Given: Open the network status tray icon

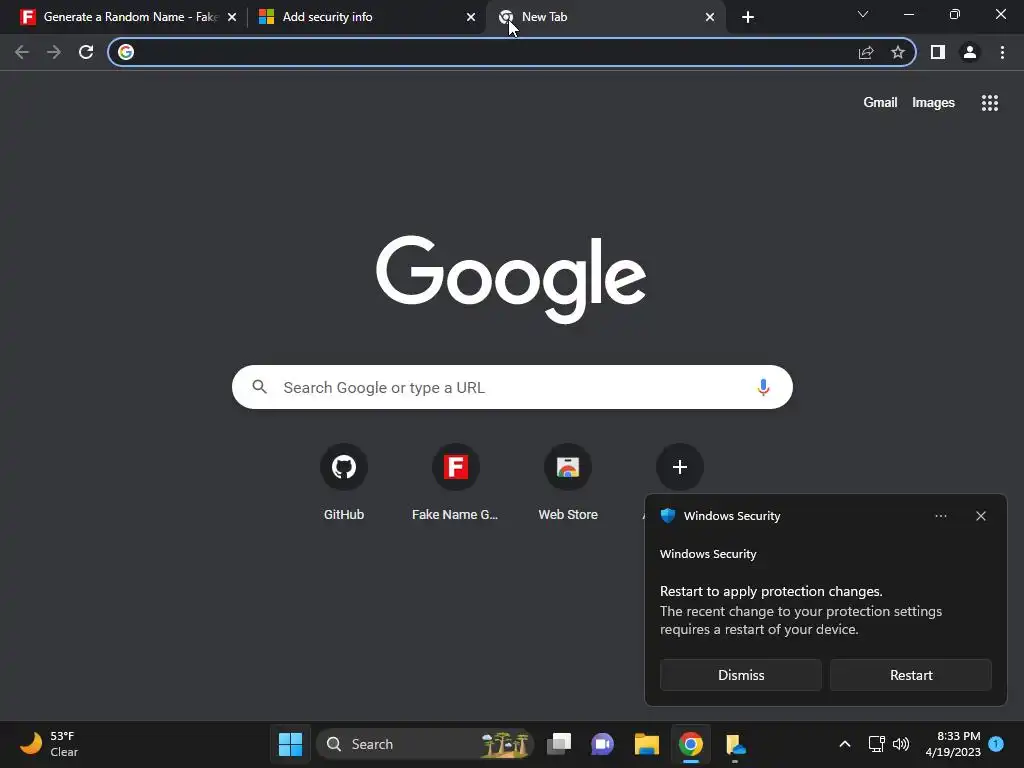Looking at the screenshot, I should pyautogui.click(x=876, y=744).
